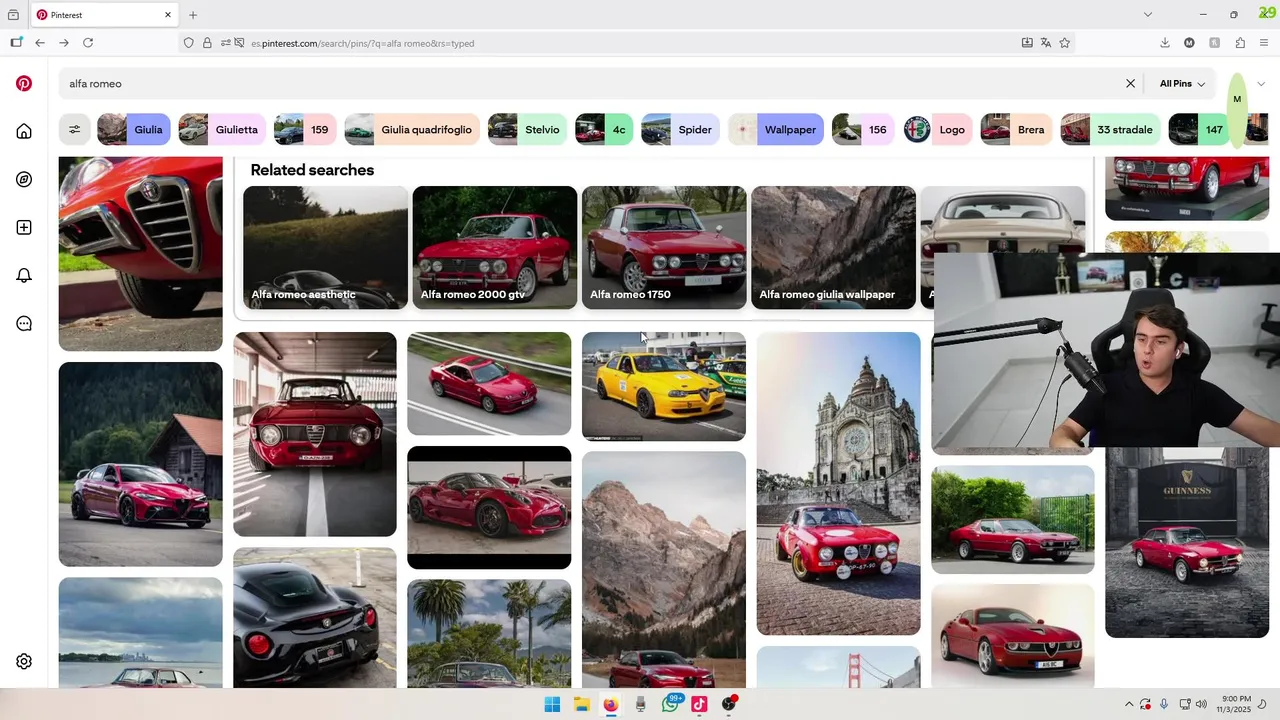1280x720 pixels.
Task: Open related search Alfa romeo 2000 gtv
Action: click(x=494, y=248)
